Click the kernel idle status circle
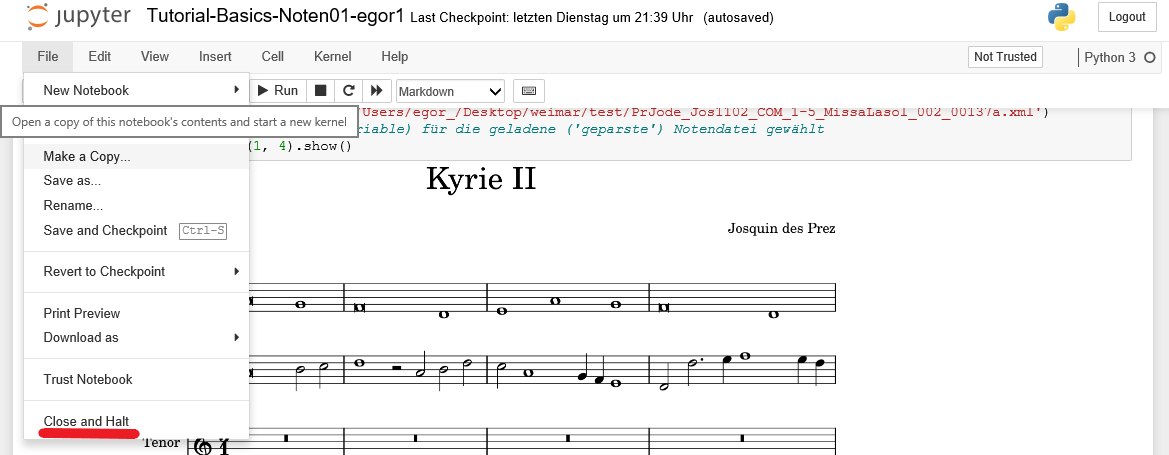Screen dimensions: 1169x455 pyautogui.click(x=1149, y=58)
